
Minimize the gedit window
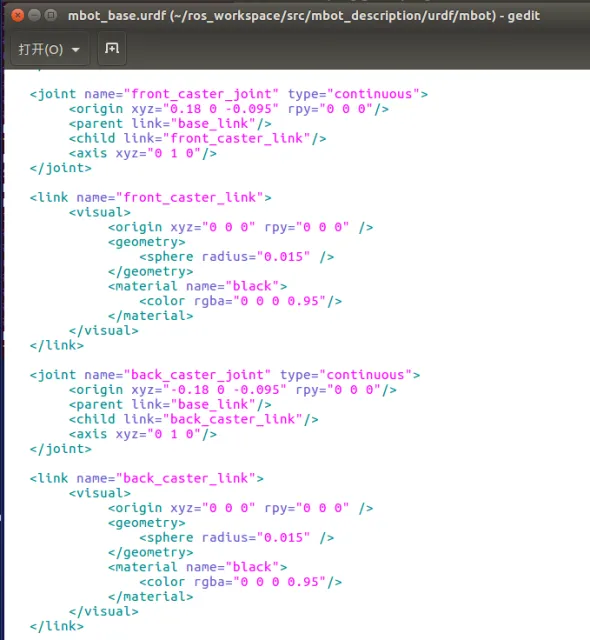click(34, 16)
